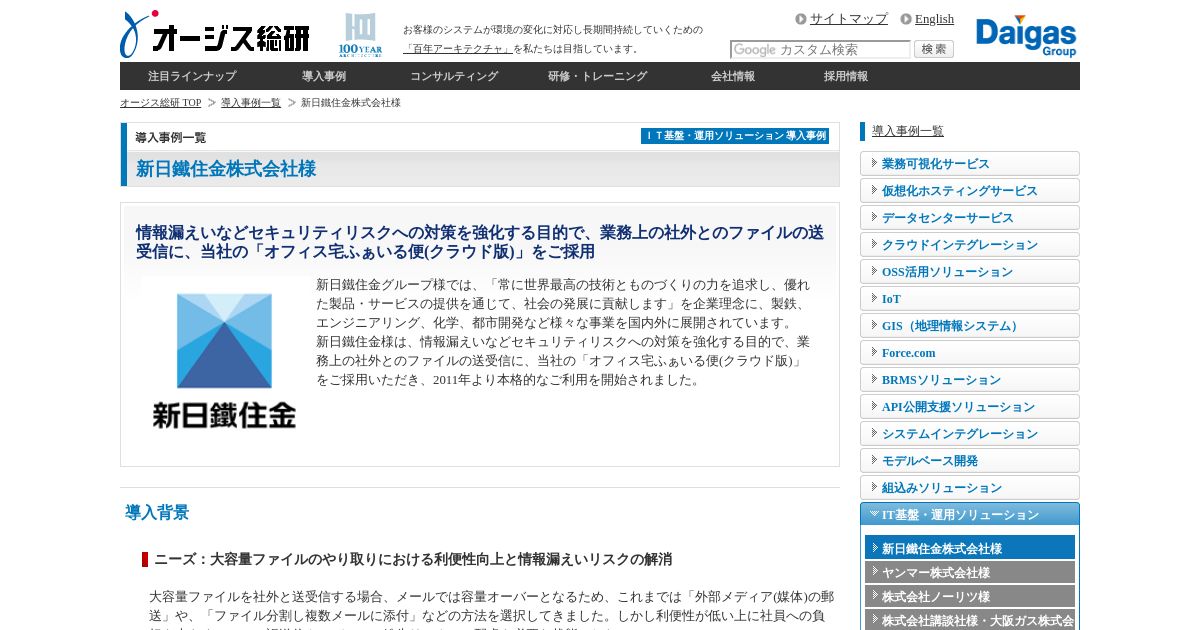The width and height of the screenshot is (1200, 630).
Task: Collapse the IT基盤・運用ソリューション section
Action: point(970,514)
